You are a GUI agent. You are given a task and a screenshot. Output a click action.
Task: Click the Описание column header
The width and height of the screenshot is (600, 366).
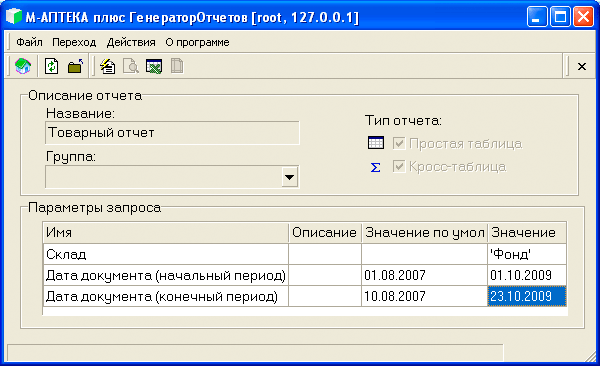click(324, 232)
